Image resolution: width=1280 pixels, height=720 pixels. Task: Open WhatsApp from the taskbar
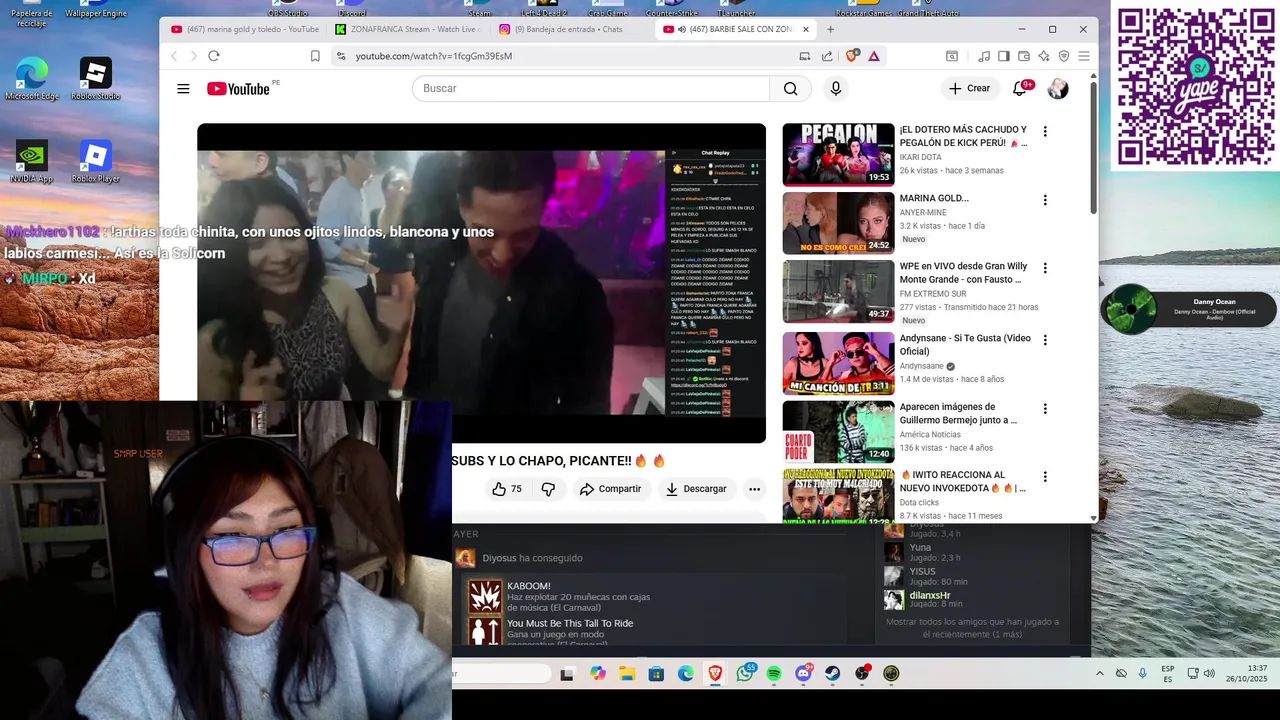click(x=745, y=674)
